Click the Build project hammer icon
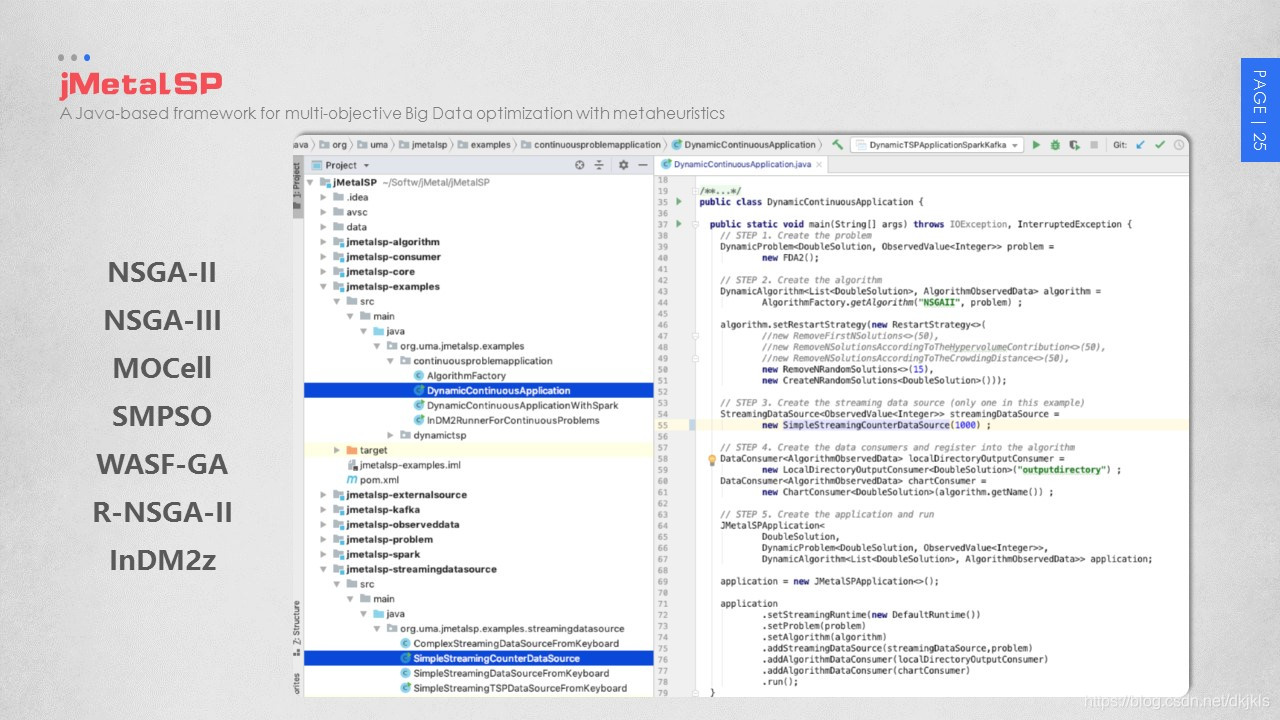 [837, 145]
